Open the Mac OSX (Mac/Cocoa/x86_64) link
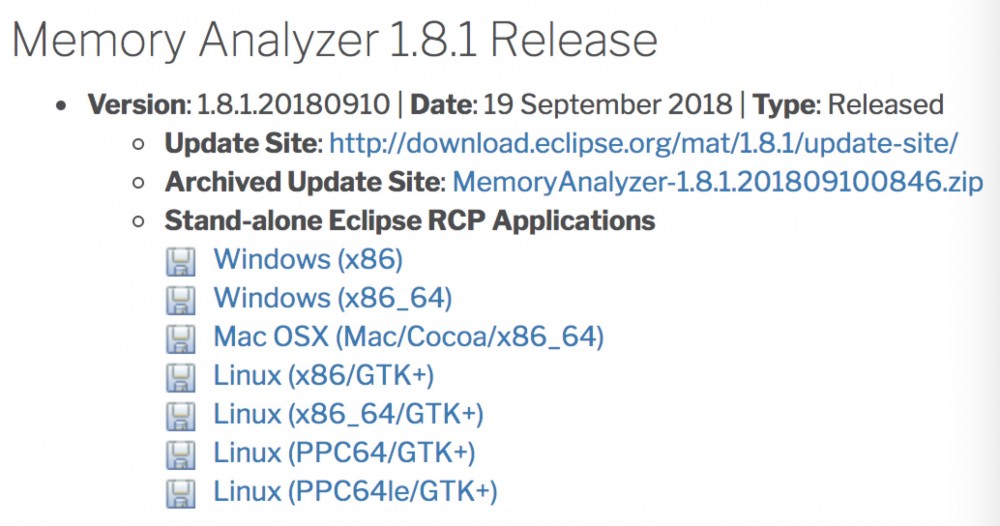 (408, 337)
